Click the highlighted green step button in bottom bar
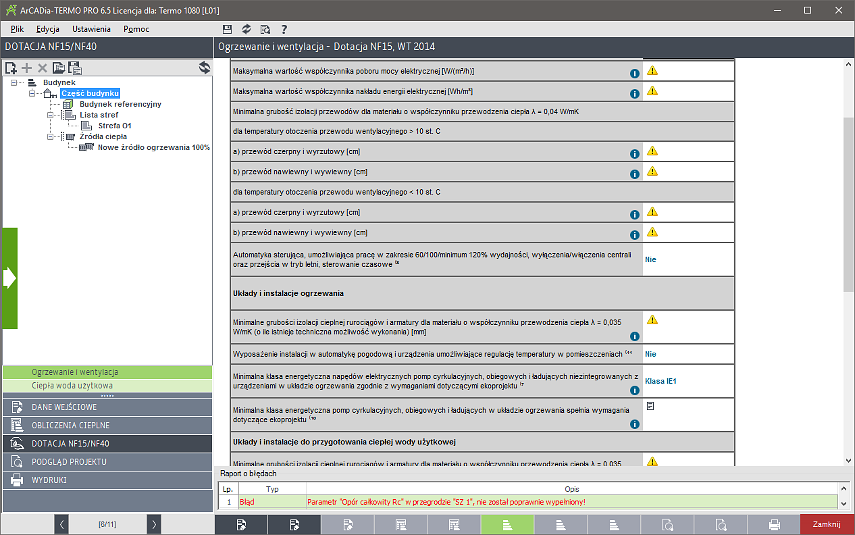This screenshot has height=535, width=855. coord(507,525)
